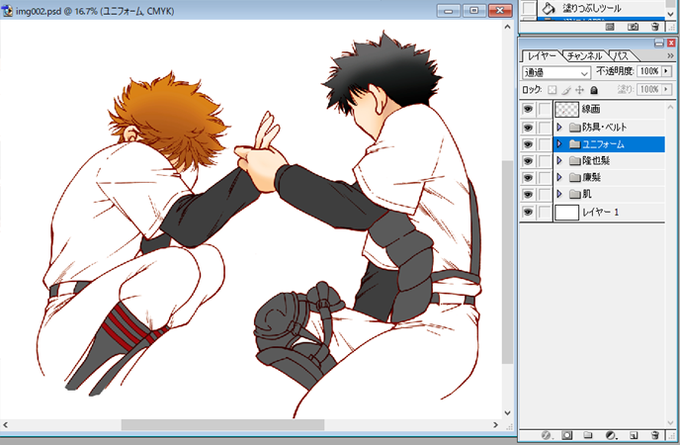The width and height of the screenshot is (680, 445).
Task: Expand the ユニフォーム group
Action: [x=559, y=144]
